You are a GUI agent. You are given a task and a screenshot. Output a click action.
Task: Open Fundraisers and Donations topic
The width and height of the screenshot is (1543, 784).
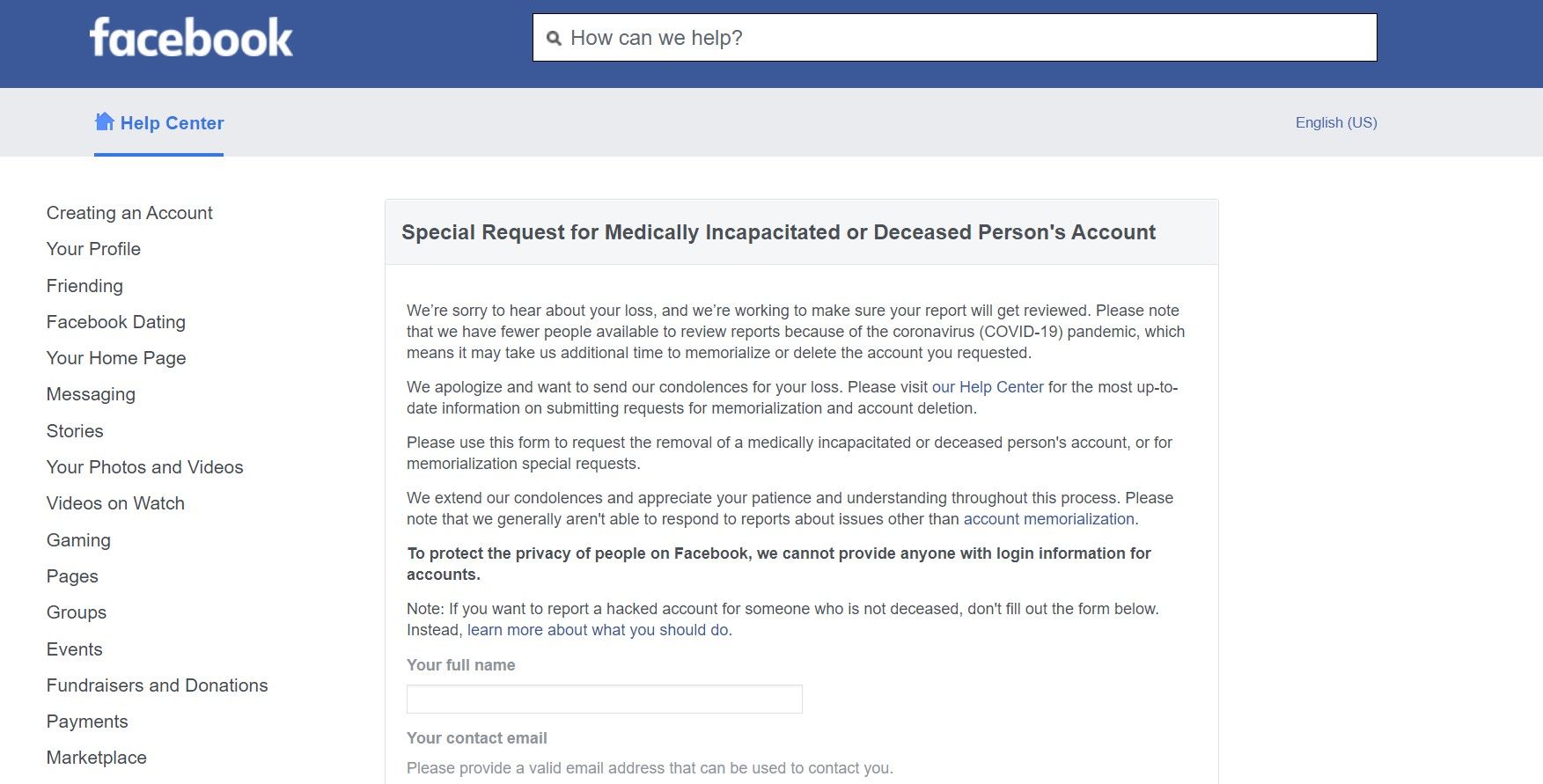tap(157, 685)
